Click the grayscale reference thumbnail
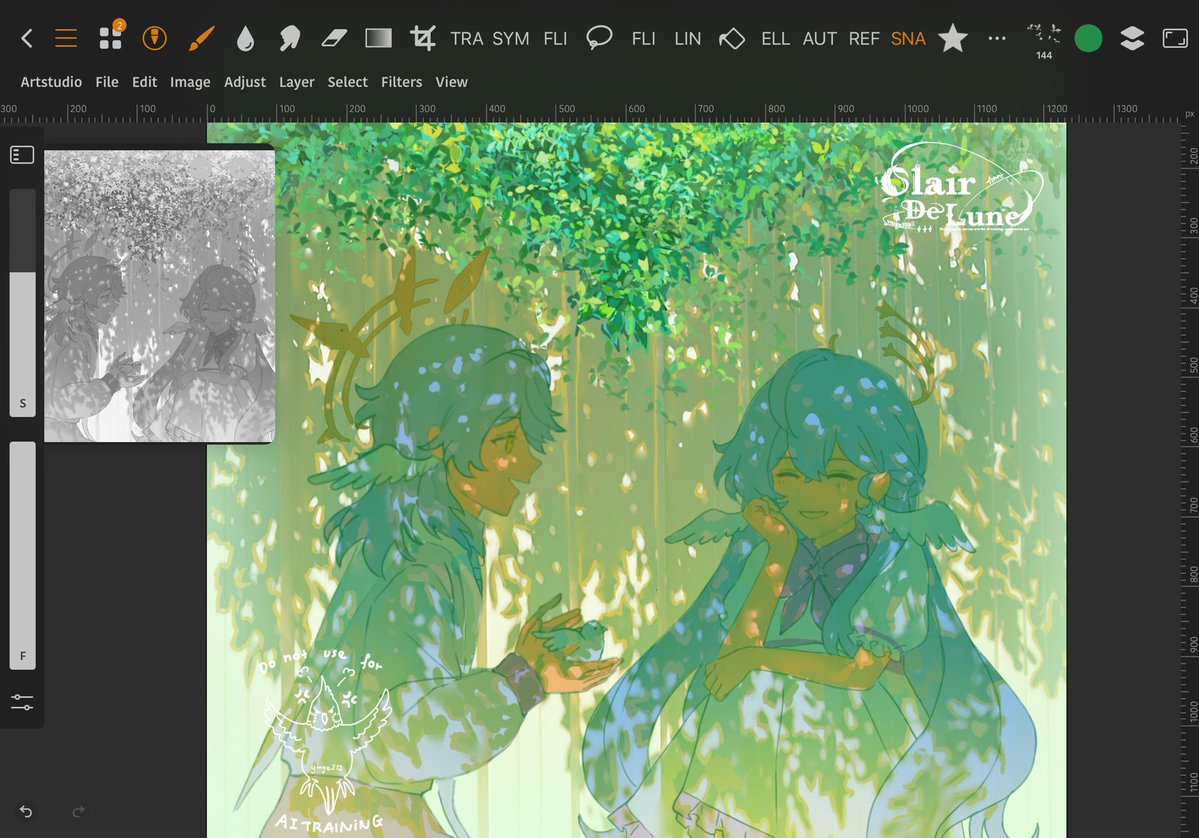Image resolution: width=1199 pixels, height=838 pixels. (x=159, y=296)
